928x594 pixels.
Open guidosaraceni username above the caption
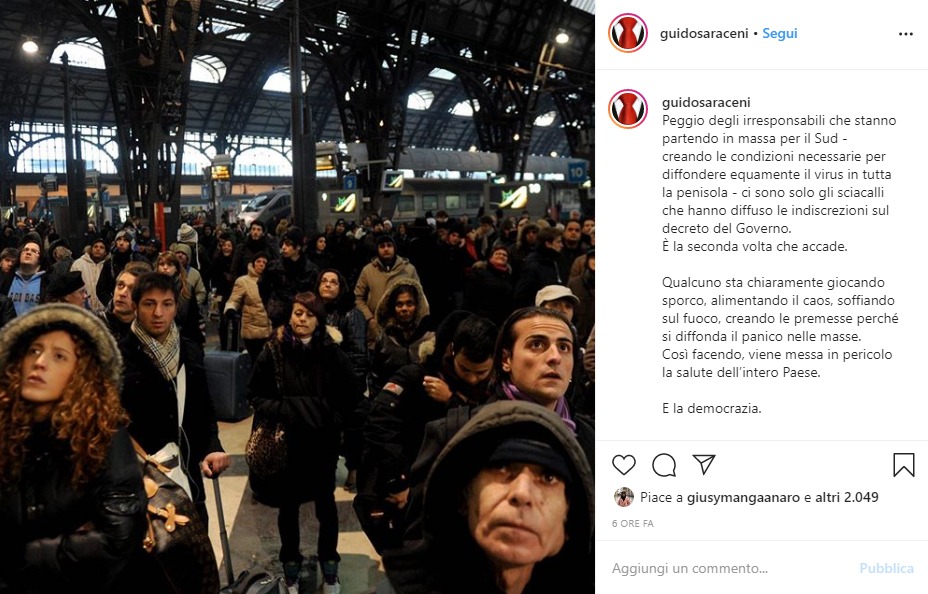click(x=706, y=102)
